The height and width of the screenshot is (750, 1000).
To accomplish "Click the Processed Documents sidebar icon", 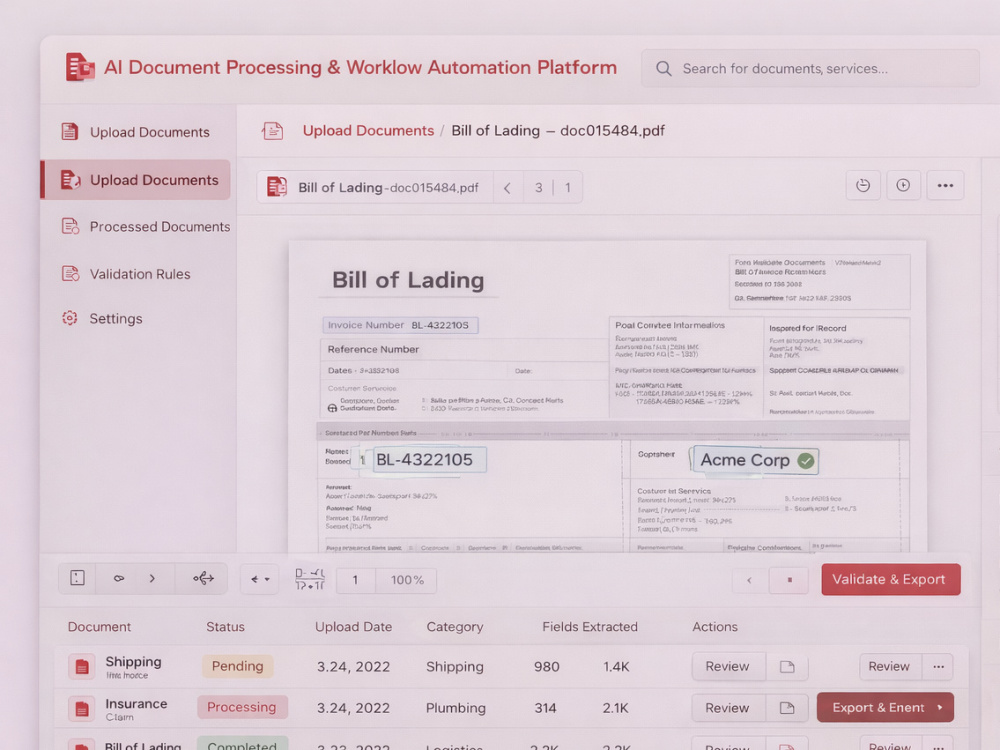I will pyautogui.click(x=70, y=226).
